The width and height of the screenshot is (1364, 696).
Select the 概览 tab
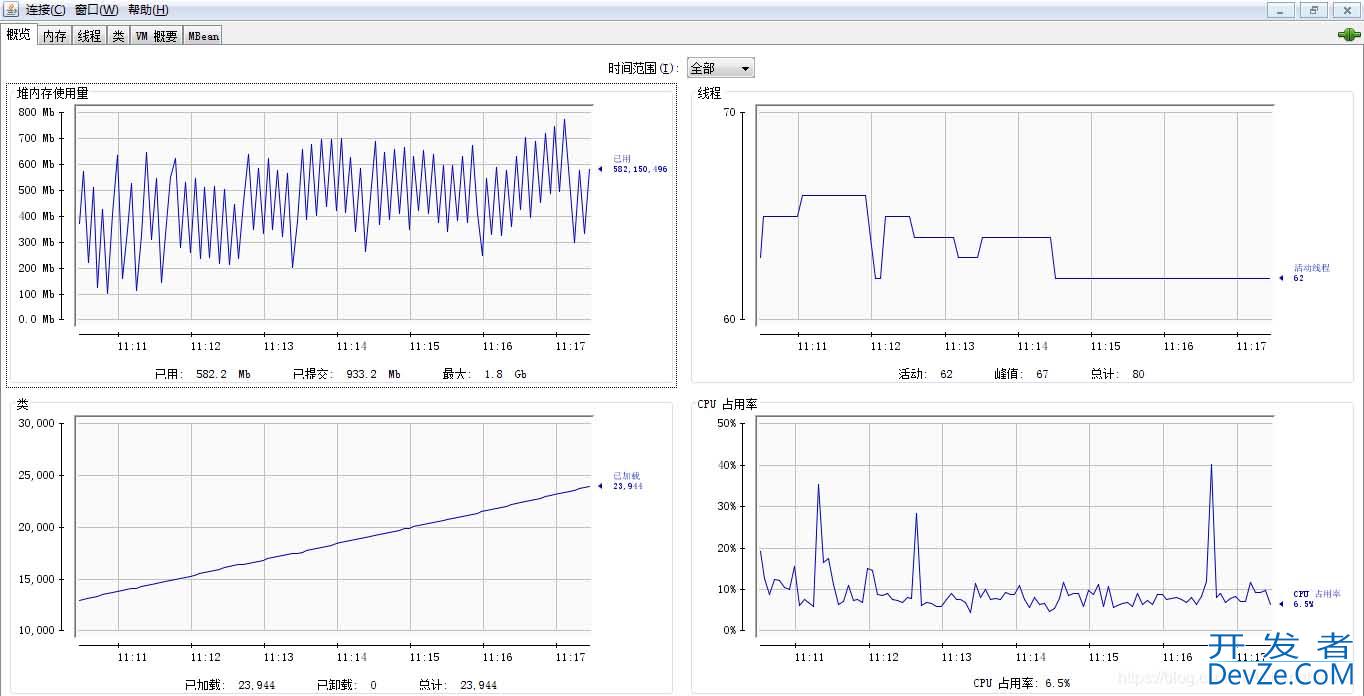pos(18,35)
